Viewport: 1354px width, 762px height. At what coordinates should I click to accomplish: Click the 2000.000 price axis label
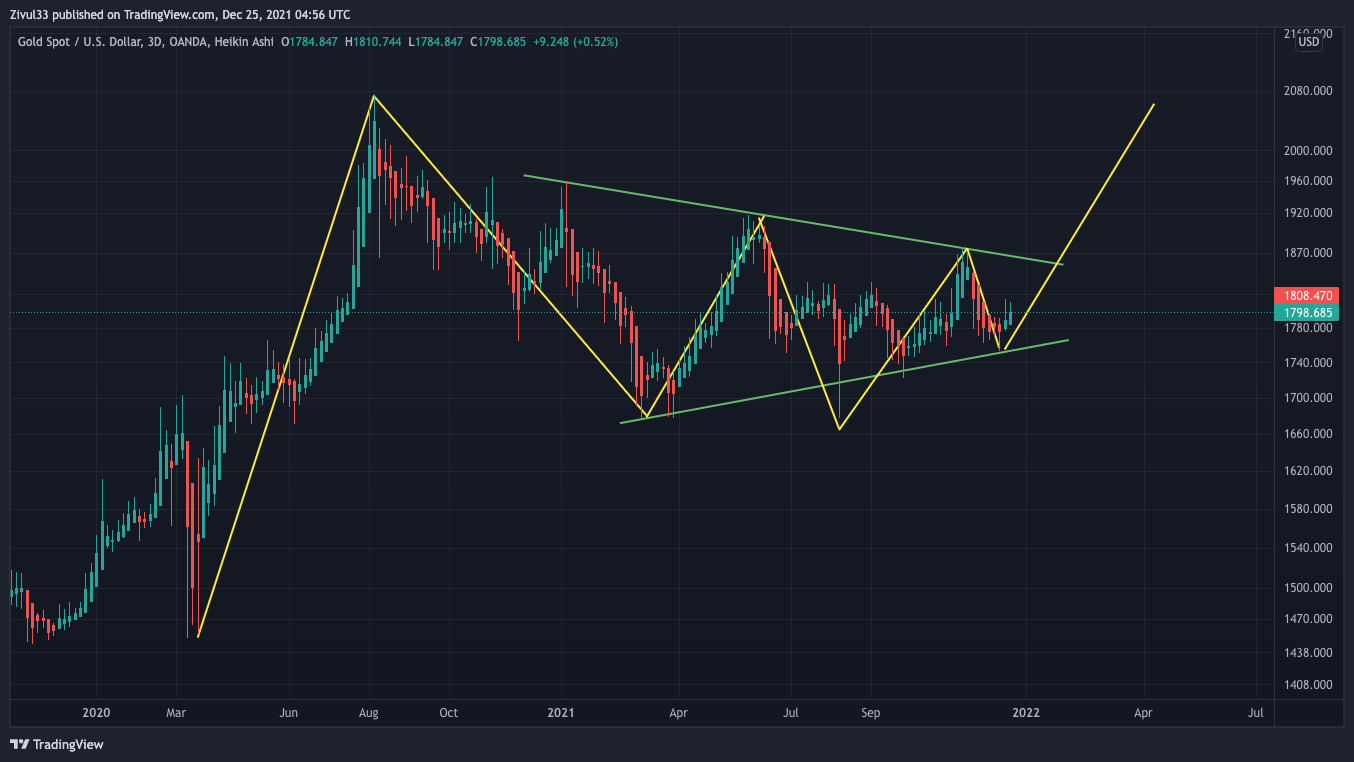pos(1308,151)
